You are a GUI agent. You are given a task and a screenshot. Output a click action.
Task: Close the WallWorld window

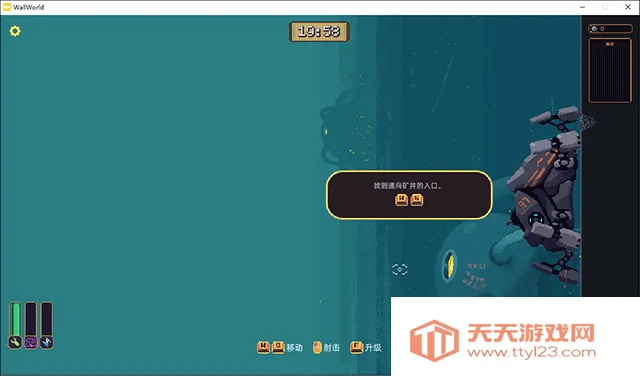[x=628, y=7]
